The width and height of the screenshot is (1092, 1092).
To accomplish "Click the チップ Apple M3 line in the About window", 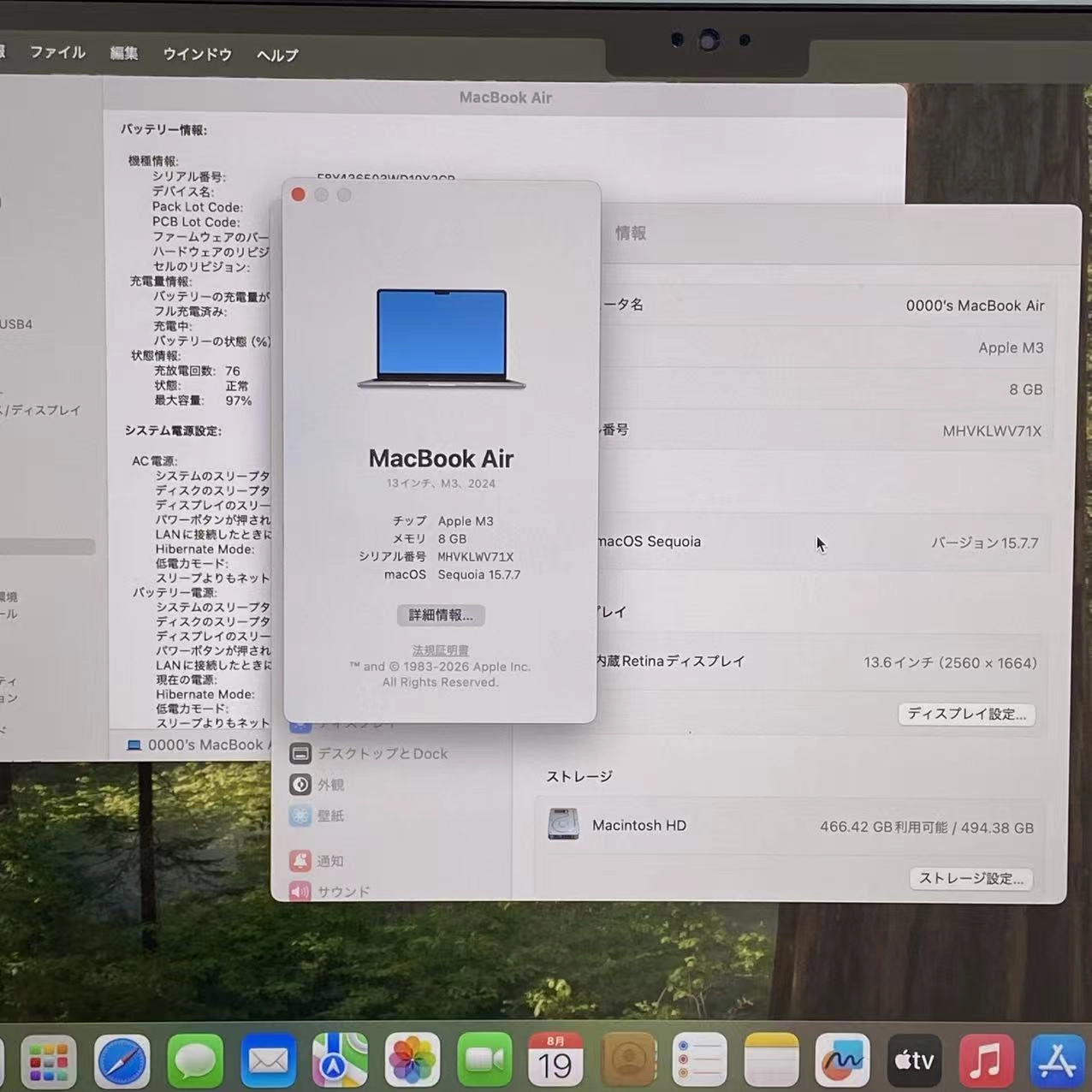I will coord(442,521).
